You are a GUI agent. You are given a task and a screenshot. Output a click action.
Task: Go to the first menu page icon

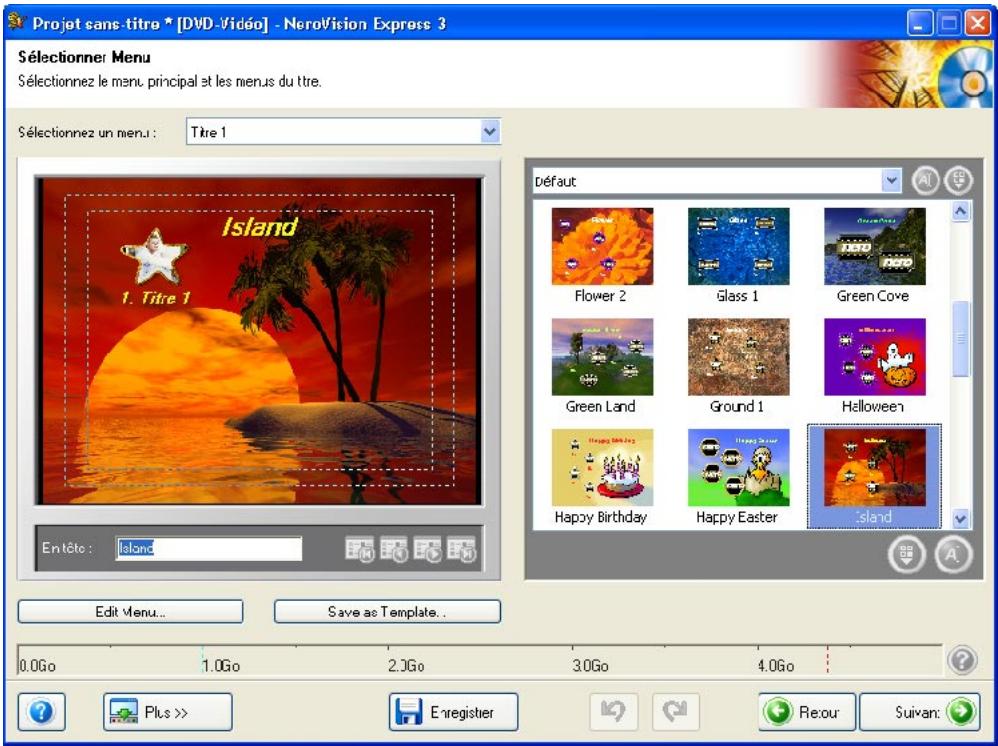(359, 550)
